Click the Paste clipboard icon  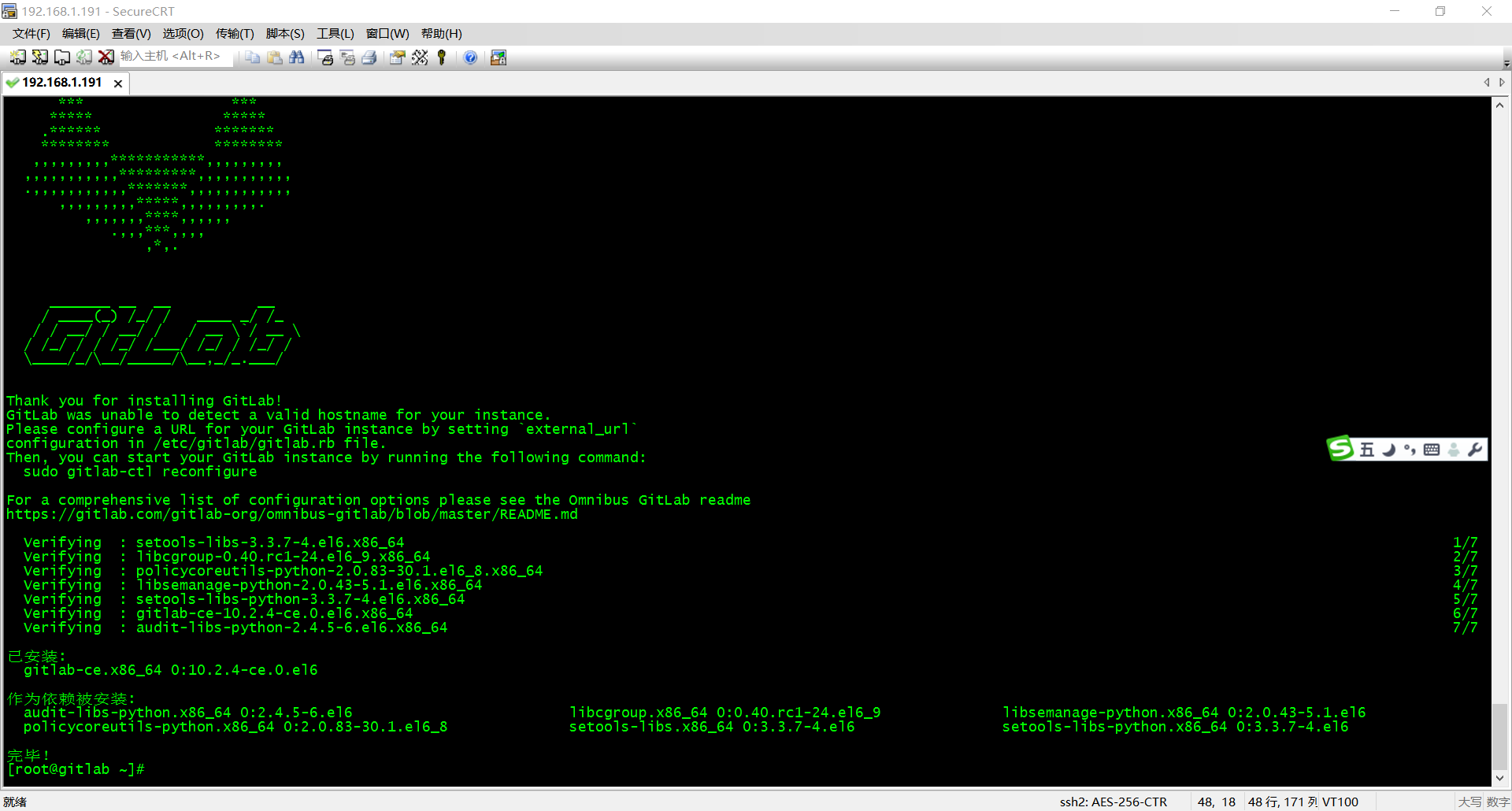[x=274, y=57]
